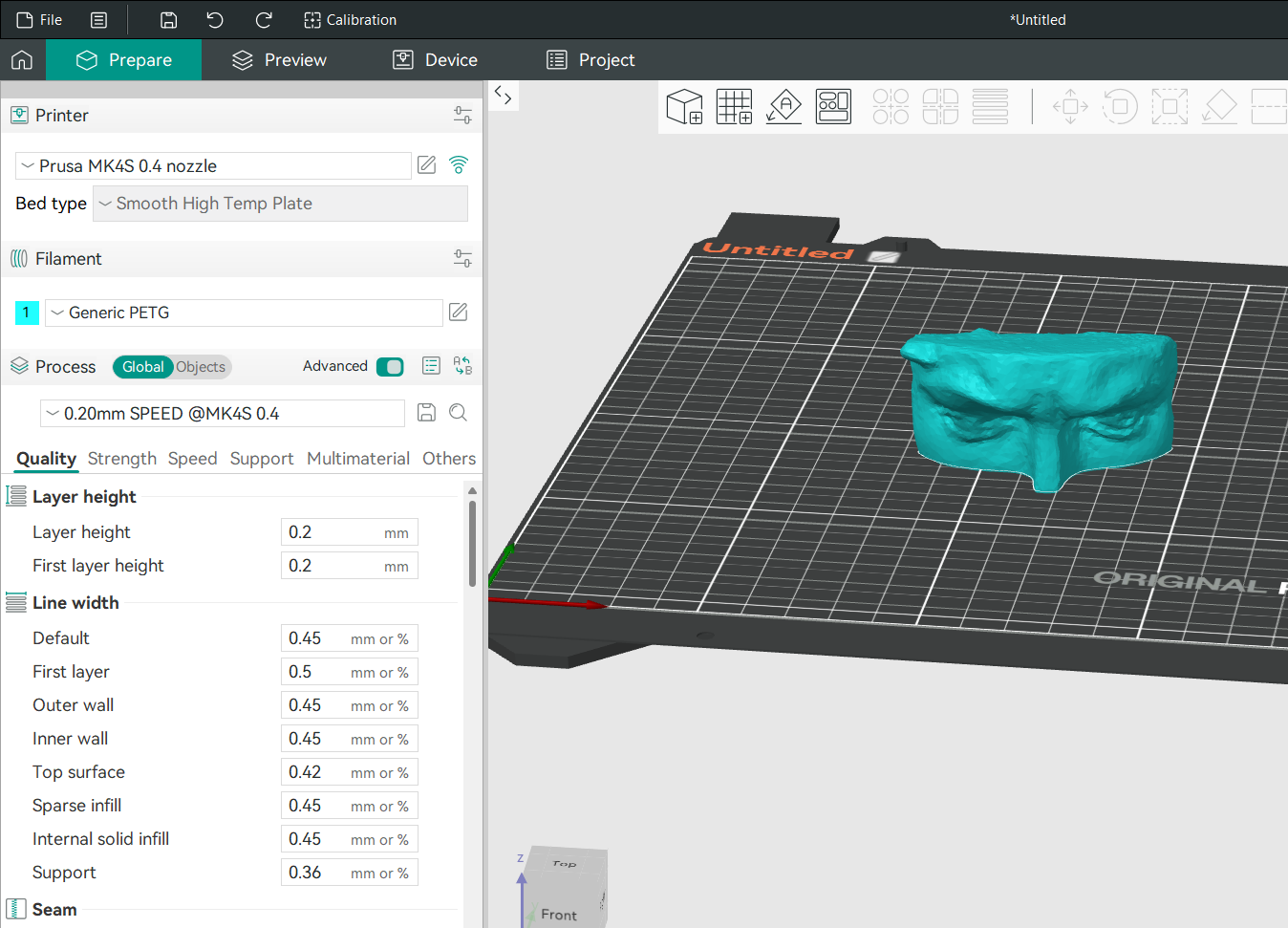
Task: Click the Auto orient icon
Action: click(784, 106)
